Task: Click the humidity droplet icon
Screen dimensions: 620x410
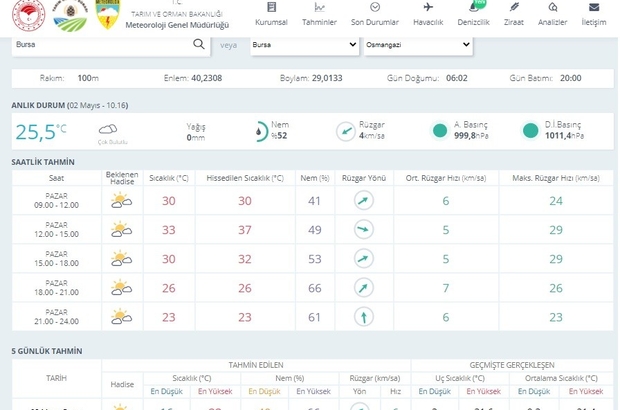Action: 259,131
